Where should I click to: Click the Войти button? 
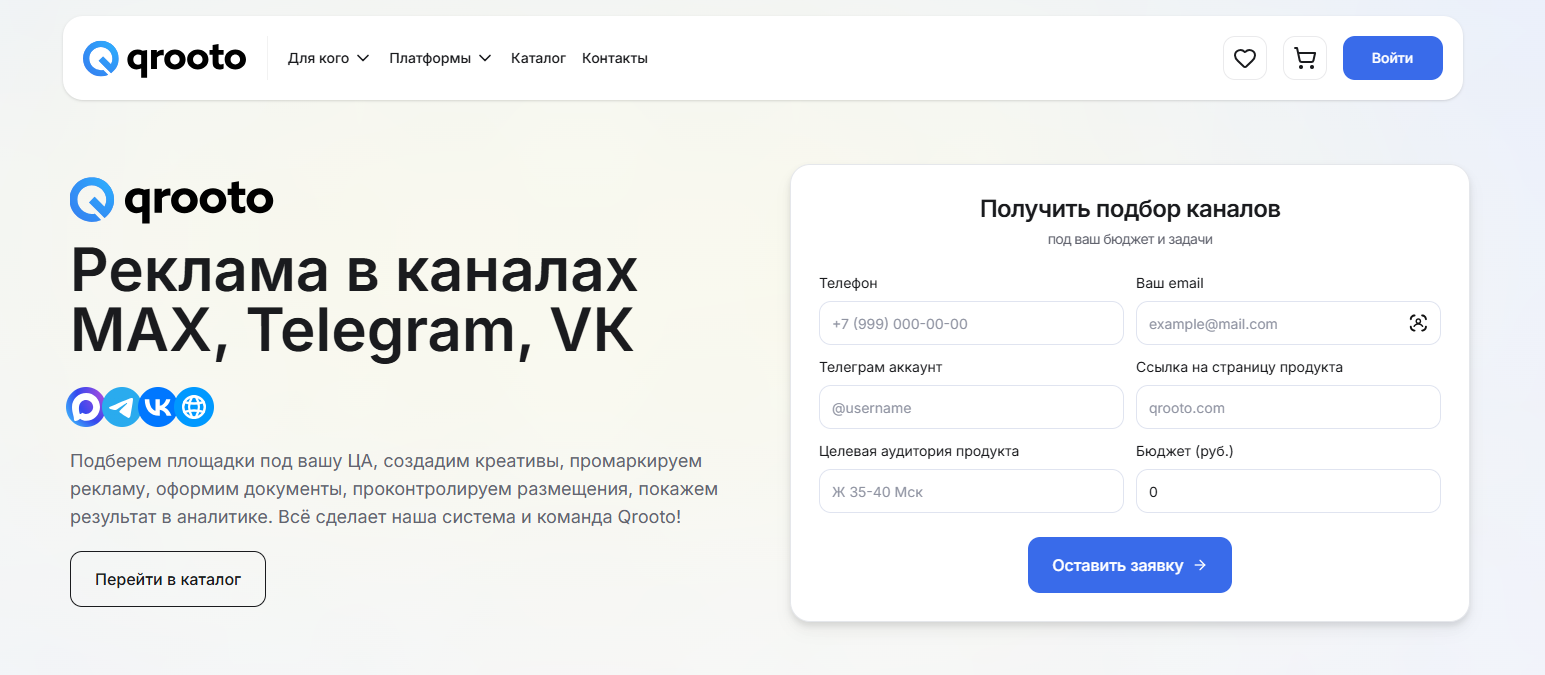coord(1392,58)
